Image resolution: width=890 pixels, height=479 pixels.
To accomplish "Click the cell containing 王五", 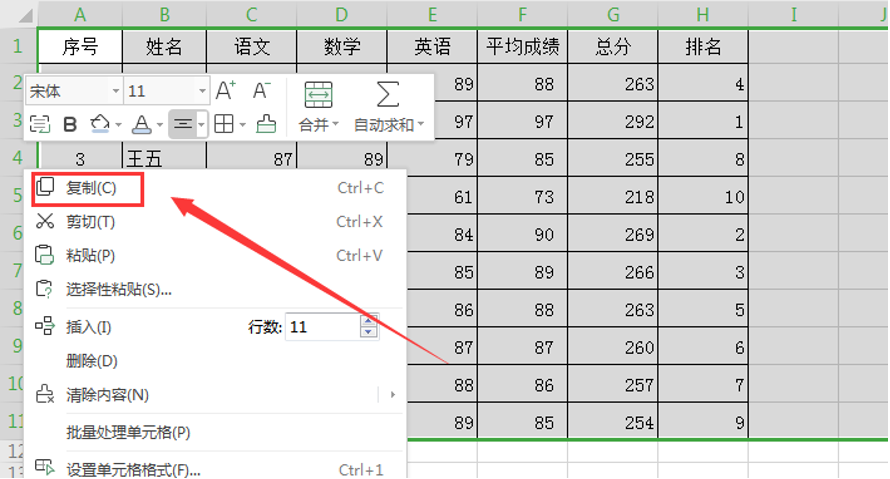I will tap(164, 159).
